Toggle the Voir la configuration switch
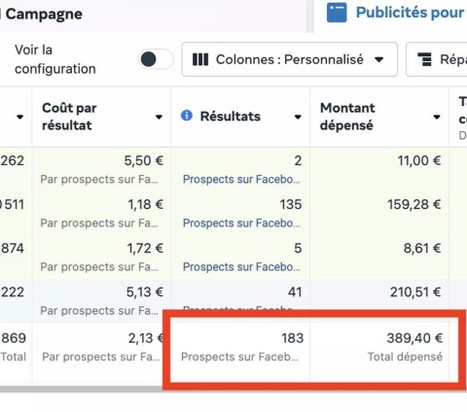Image resolution: width=467 pixels, height=412 pixels. [x=156, y=60]
